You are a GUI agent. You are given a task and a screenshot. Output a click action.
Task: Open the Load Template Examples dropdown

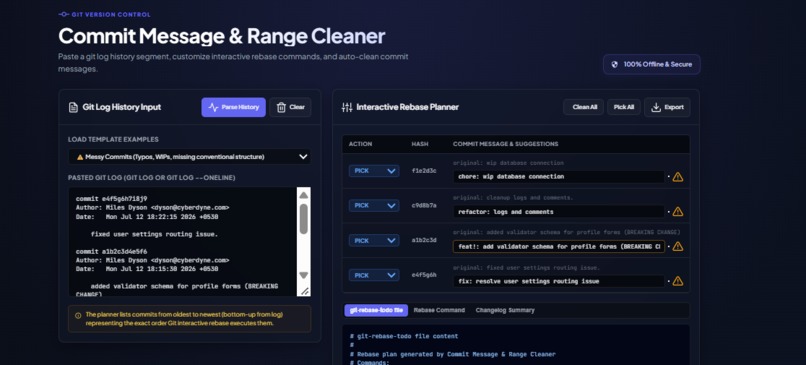189,157
